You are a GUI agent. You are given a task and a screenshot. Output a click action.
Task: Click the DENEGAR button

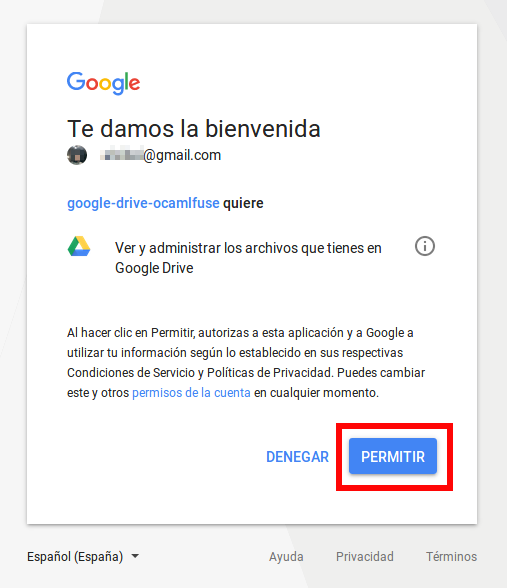pos(297,457)
